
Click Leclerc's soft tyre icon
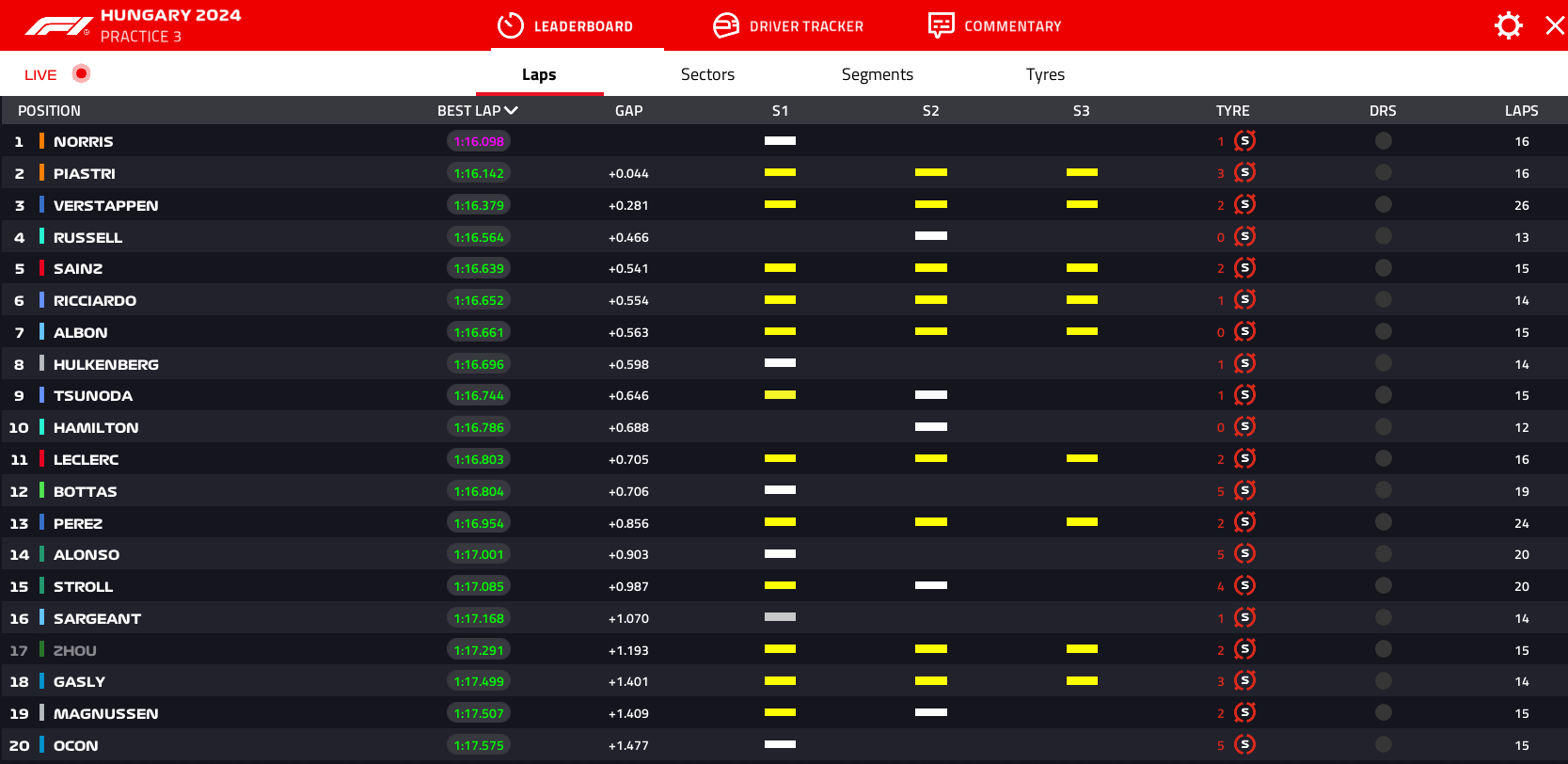click(1245, 458)
